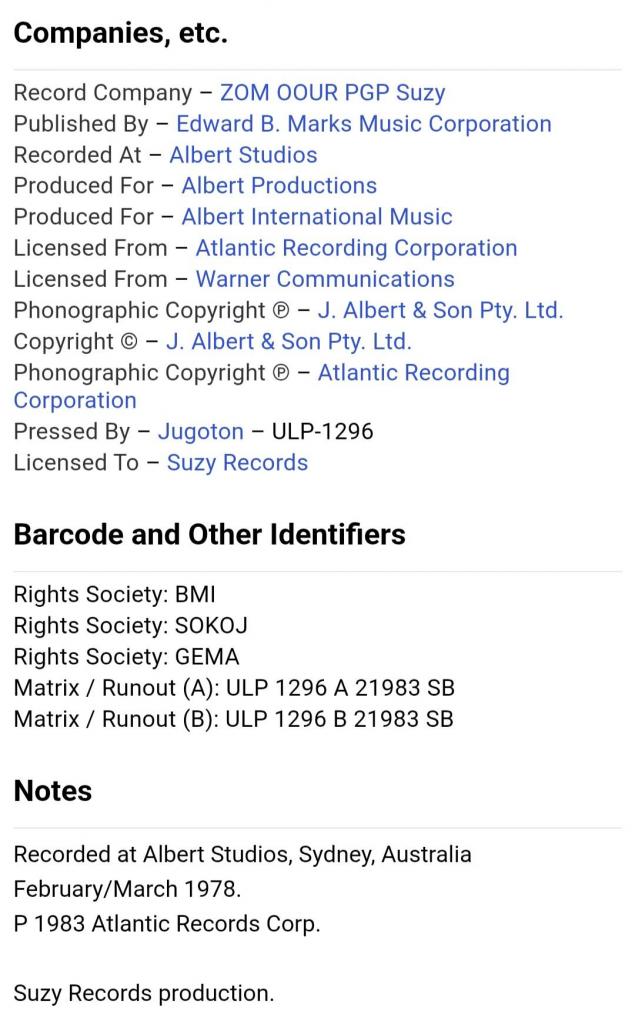Open the Suzy Records link
This screenshot has height=1024, width=635.
pyautogui.click(x=237, y=463)
